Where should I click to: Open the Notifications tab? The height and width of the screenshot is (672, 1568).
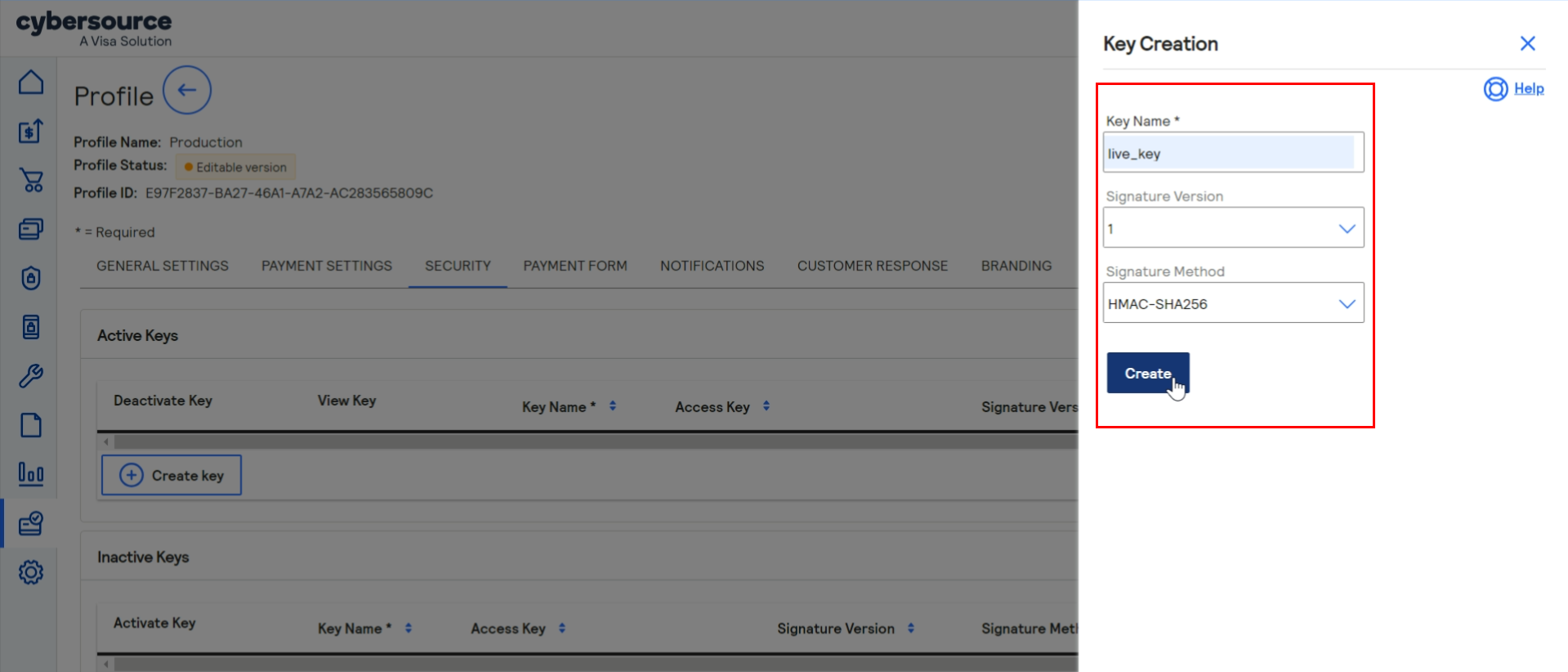click(712, 266)
